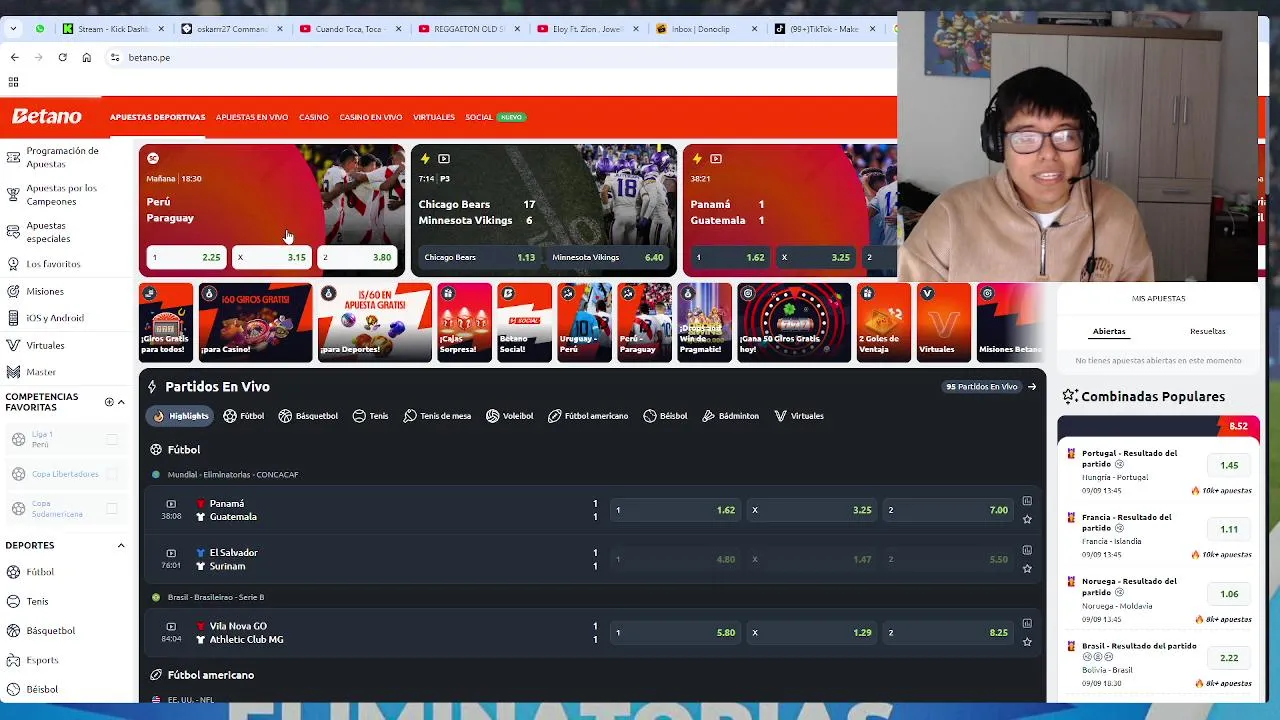Bet Minnesota Vikings at 6.40
Screen dimensions: 1280x720
click(608, 258)
